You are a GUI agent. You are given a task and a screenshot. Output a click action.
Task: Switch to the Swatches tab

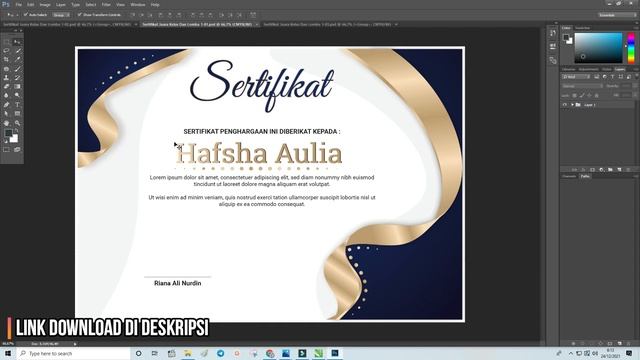coord(582,28)
